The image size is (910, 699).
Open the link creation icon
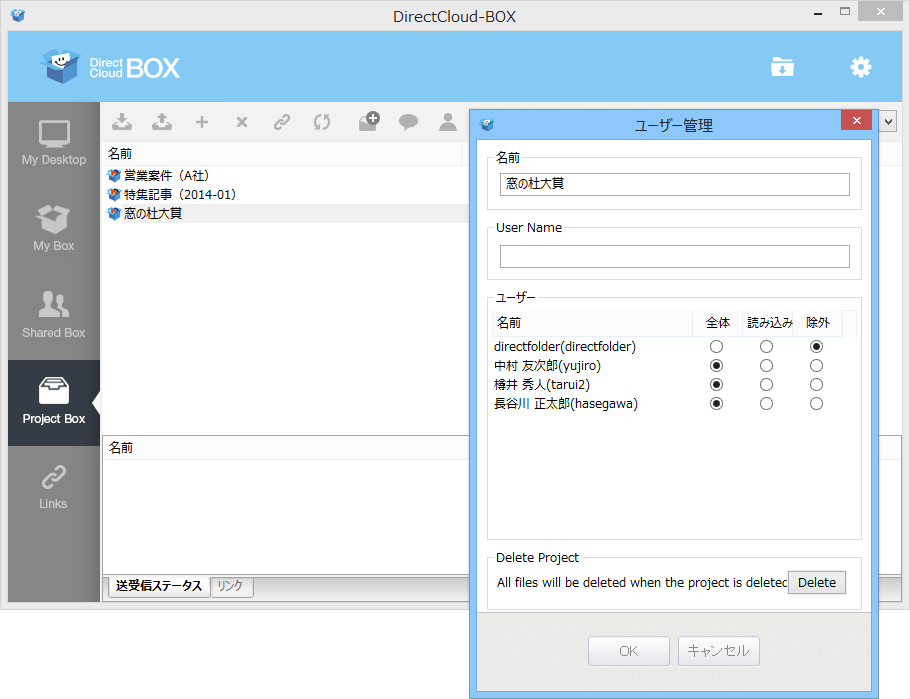click(281, 122)
